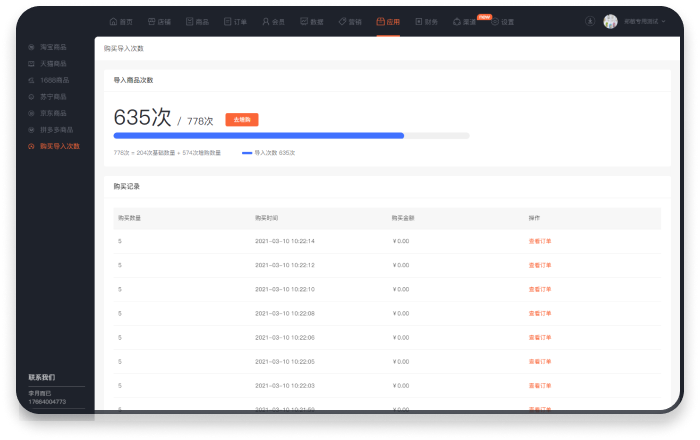
Task: Click the 营销 marketing tag icon
Action: 342,21
